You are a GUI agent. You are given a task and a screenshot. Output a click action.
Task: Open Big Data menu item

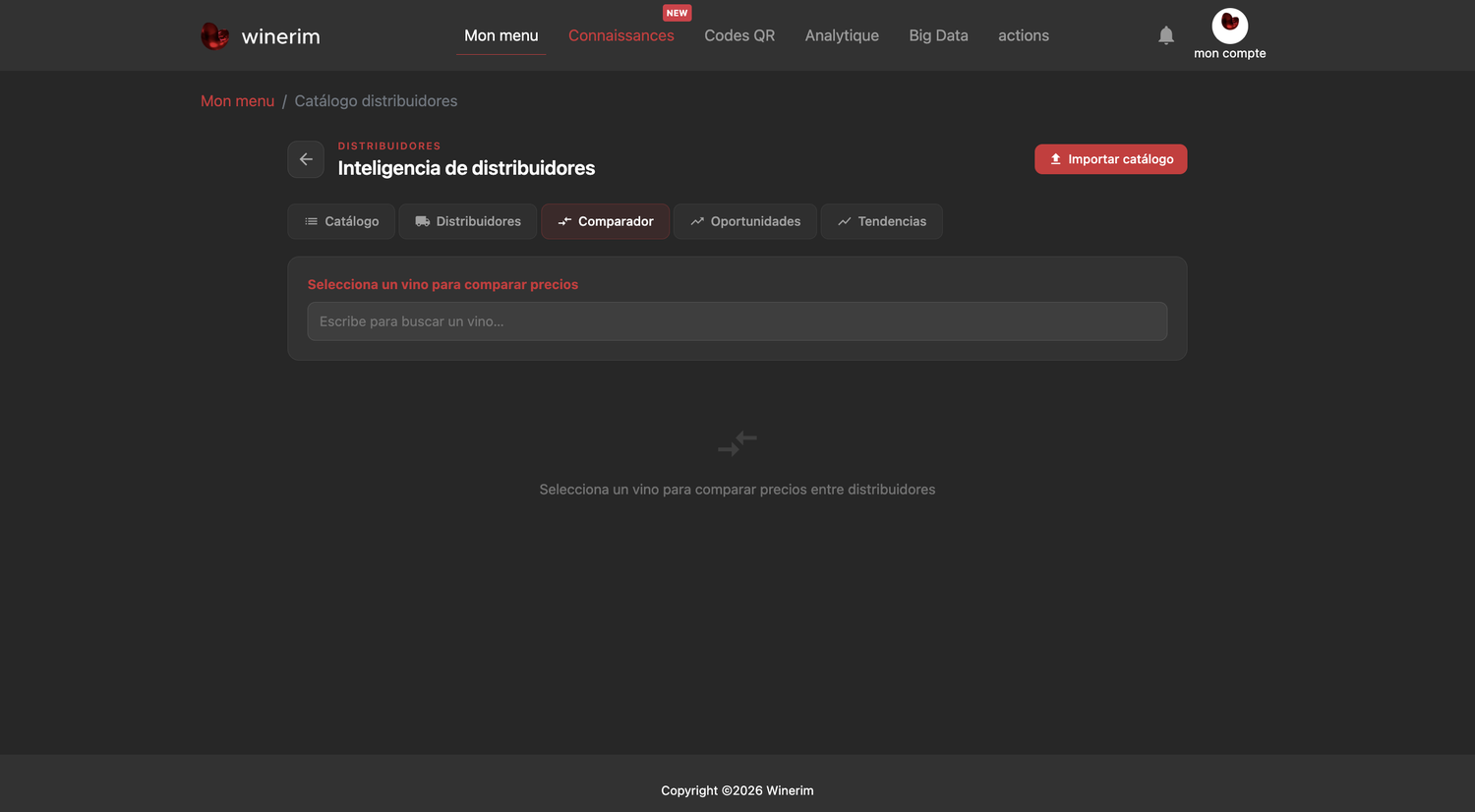point(938,35)
